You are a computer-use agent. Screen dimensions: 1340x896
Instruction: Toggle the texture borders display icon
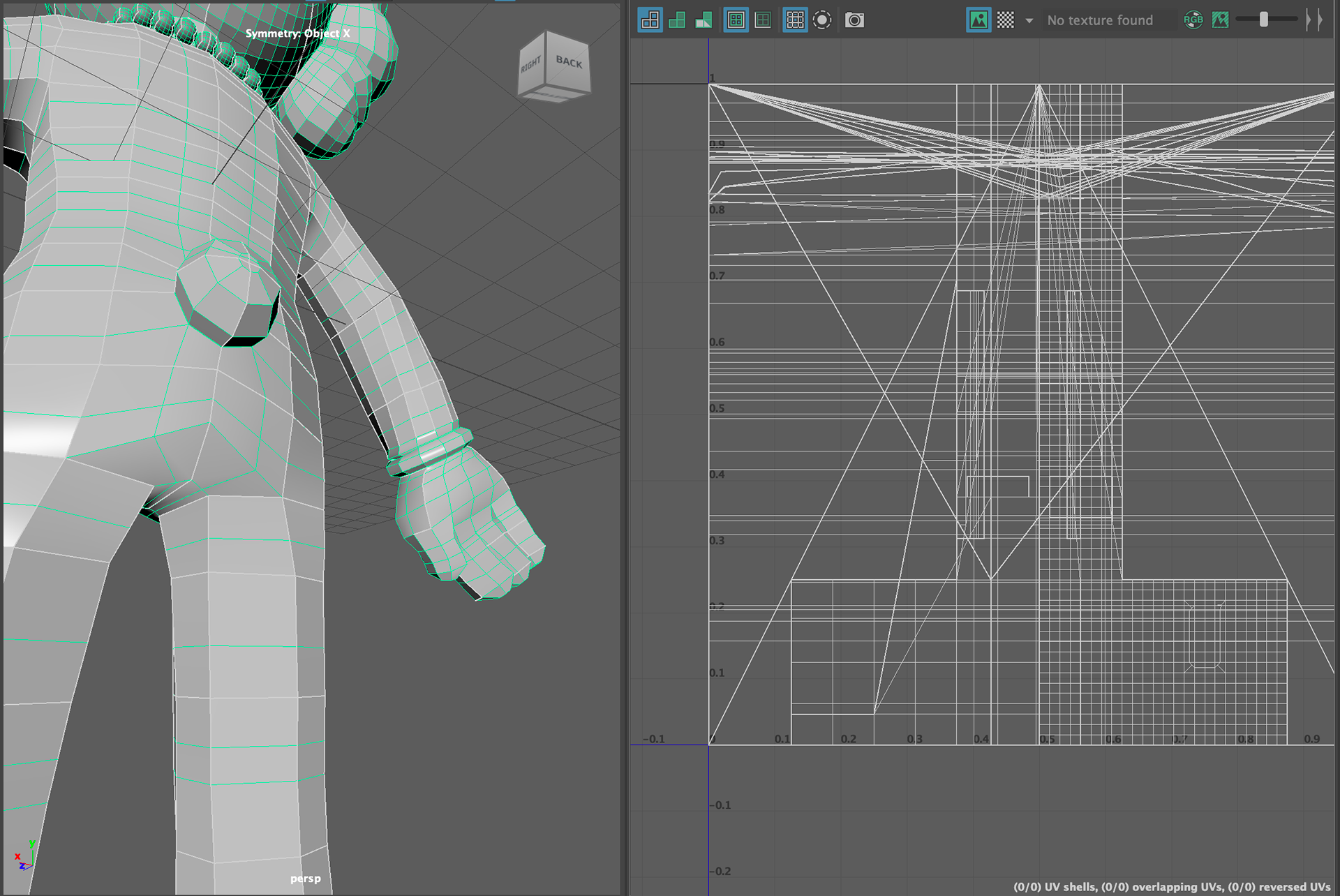point(736,20)
